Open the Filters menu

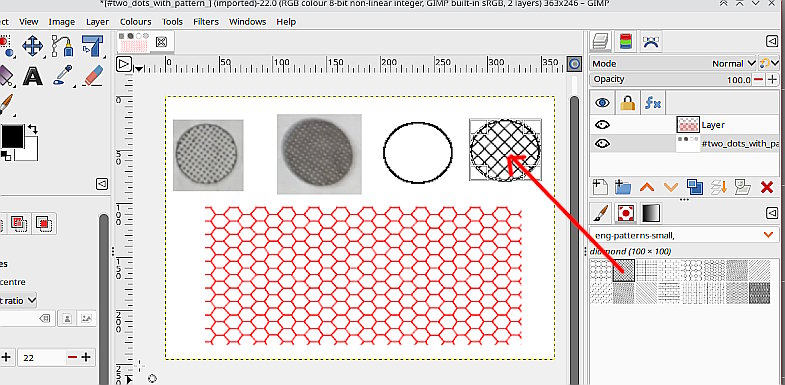[206, 22]
